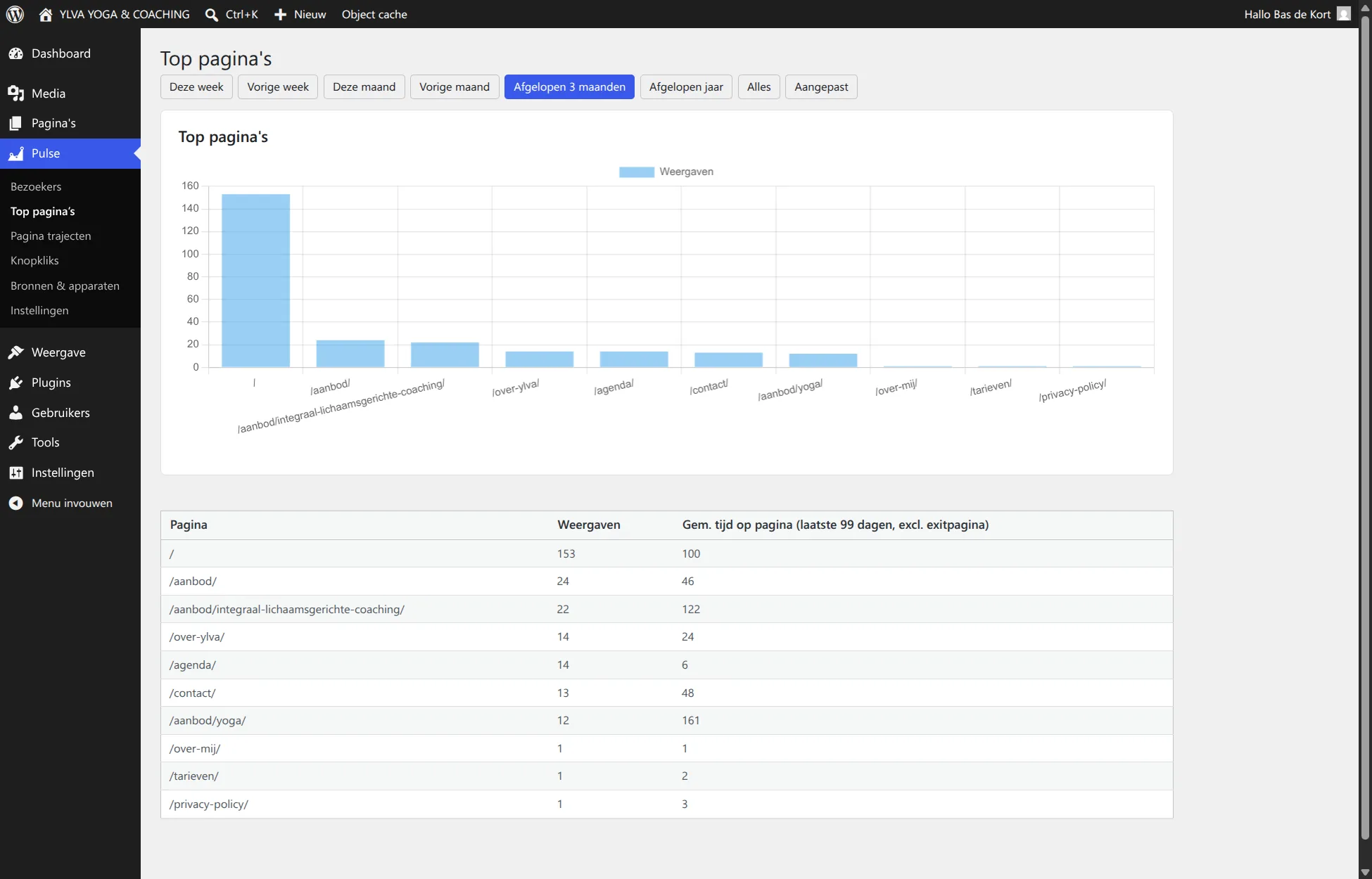Image resolution: width=1372 pixels, height=879 pixels.
Task: Open the Gebruikers menu label
Action: pos(61,413)
